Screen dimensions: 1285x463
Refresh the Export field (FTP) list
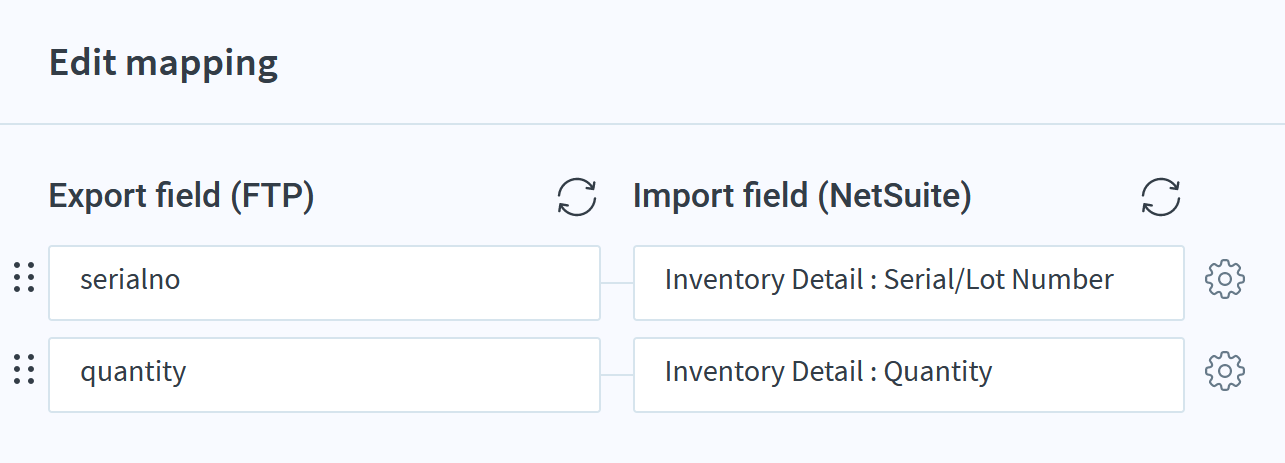click(577, 197)
